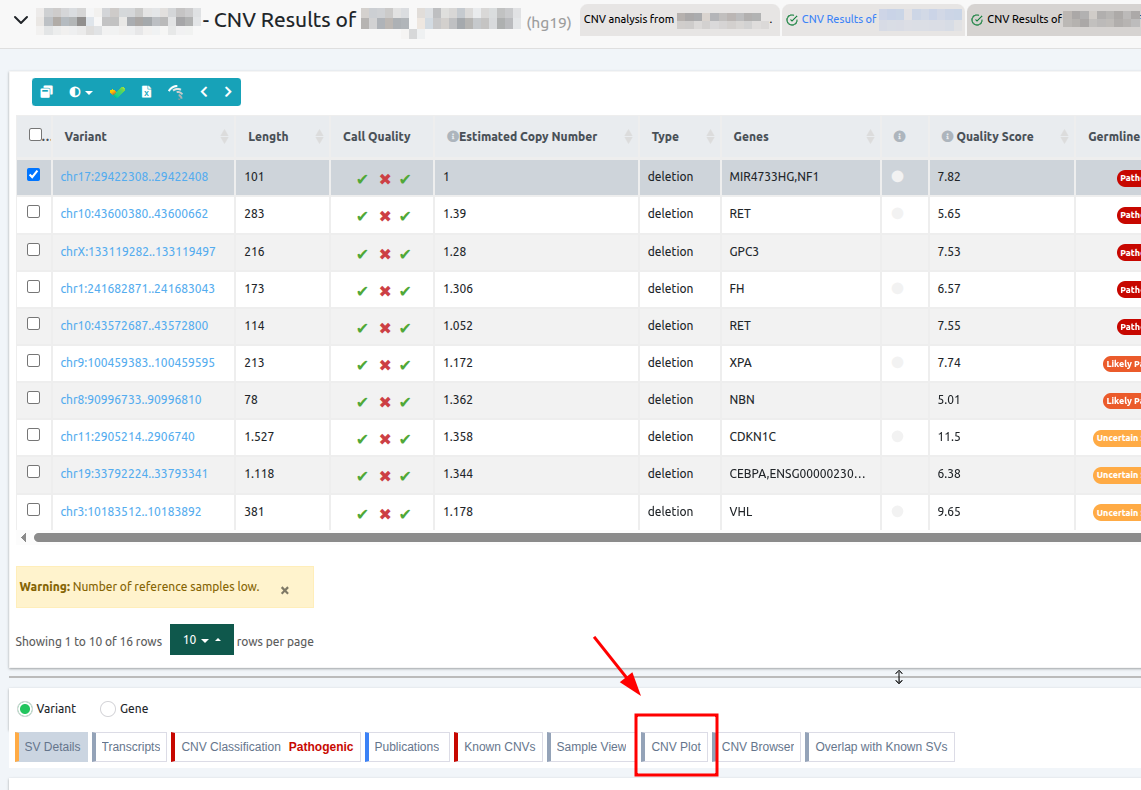Check the select-all checkbox in table header
Image resolution: width=1141 pixels, height=790 pixels.
(36, 135)
